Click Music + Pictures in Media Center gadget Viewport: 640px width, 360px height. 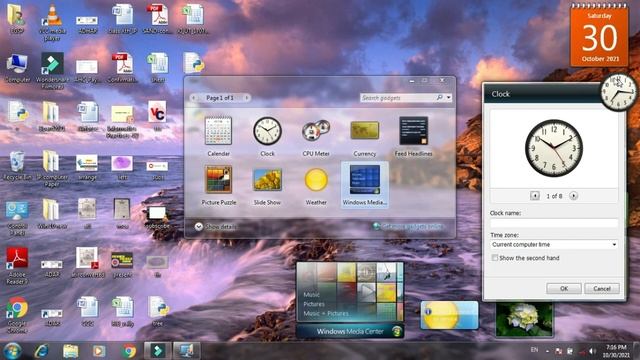[326, 313]
